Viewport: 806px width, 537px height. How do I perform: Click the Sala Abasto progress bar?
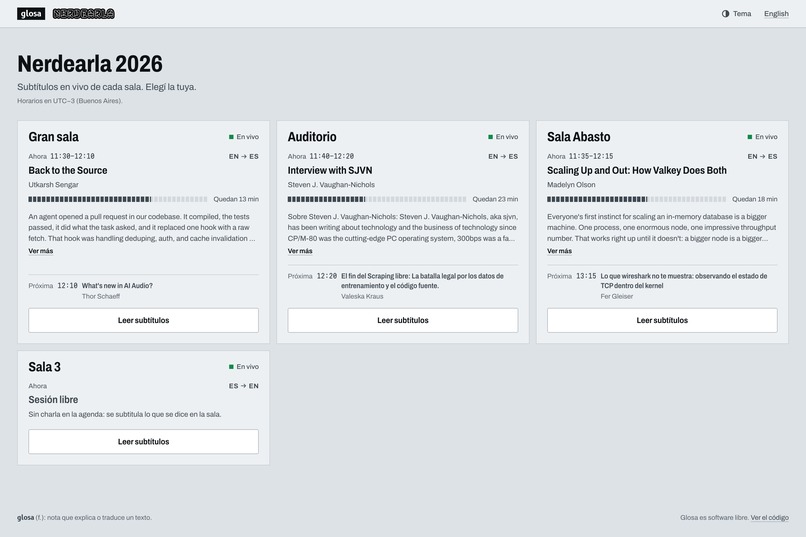[636, 199]
